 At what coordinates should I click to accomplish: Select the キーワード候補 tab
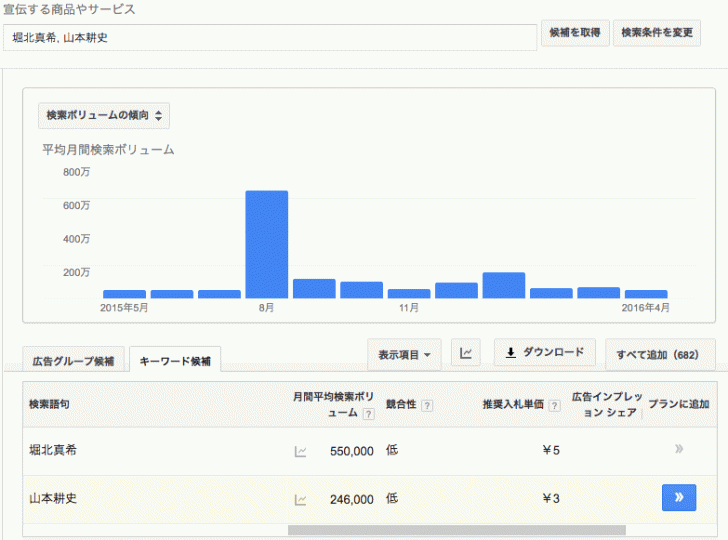point(175,360)
